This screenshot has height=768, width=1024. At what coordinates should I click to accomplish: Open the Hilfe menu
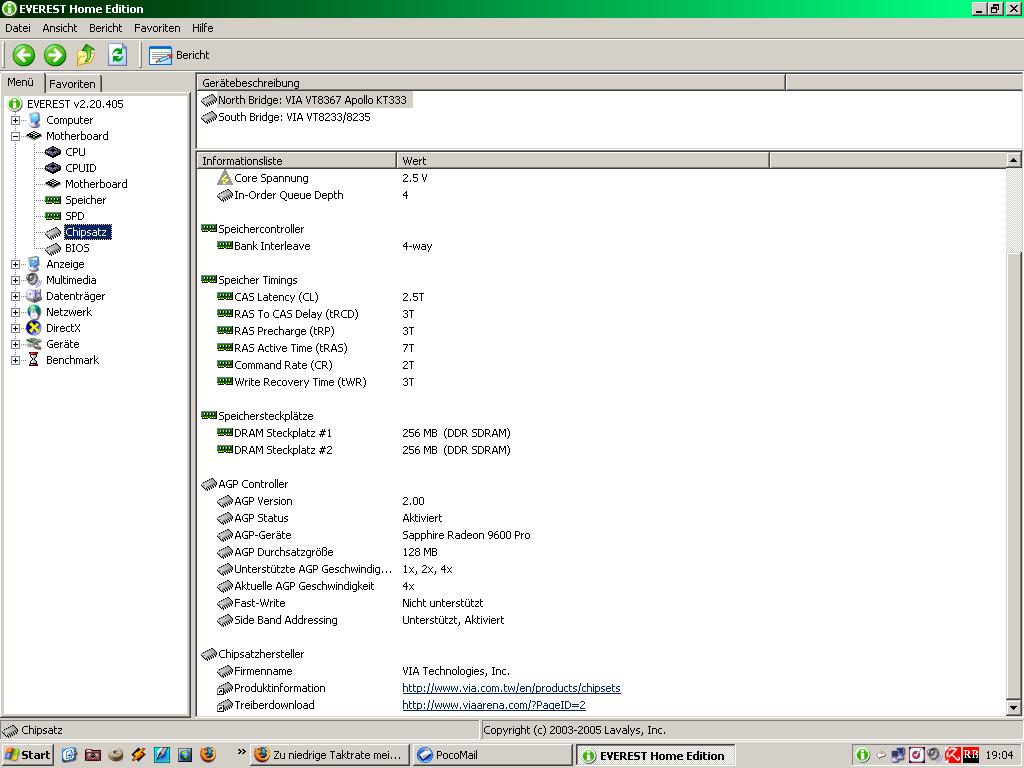coord(202,28)
